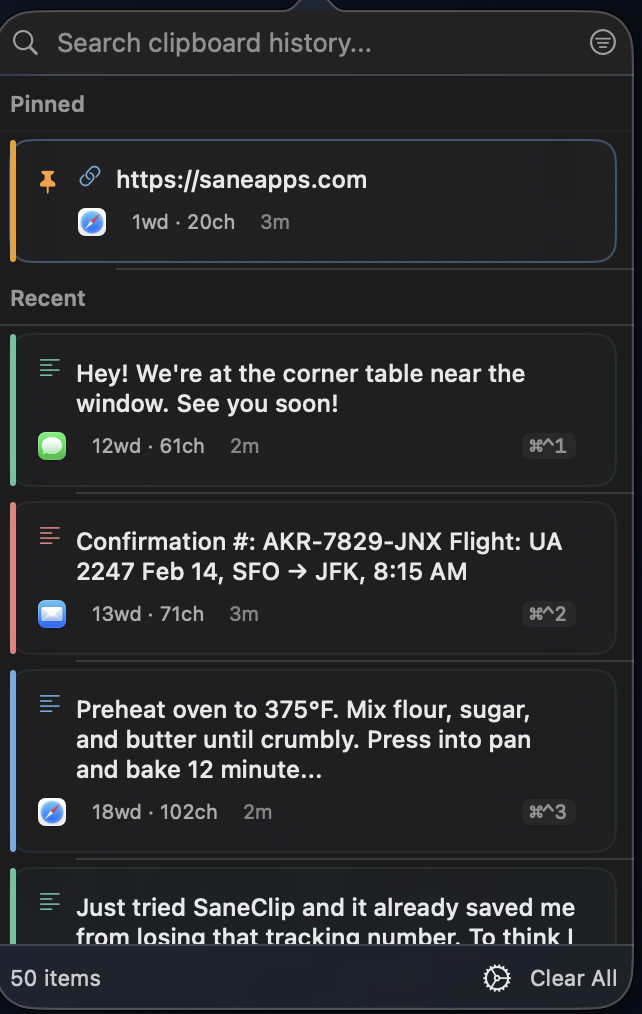Click the Safari icon under saneapps.com
642x1014 pixels.
pyautogui.click(x=92, y=222)
